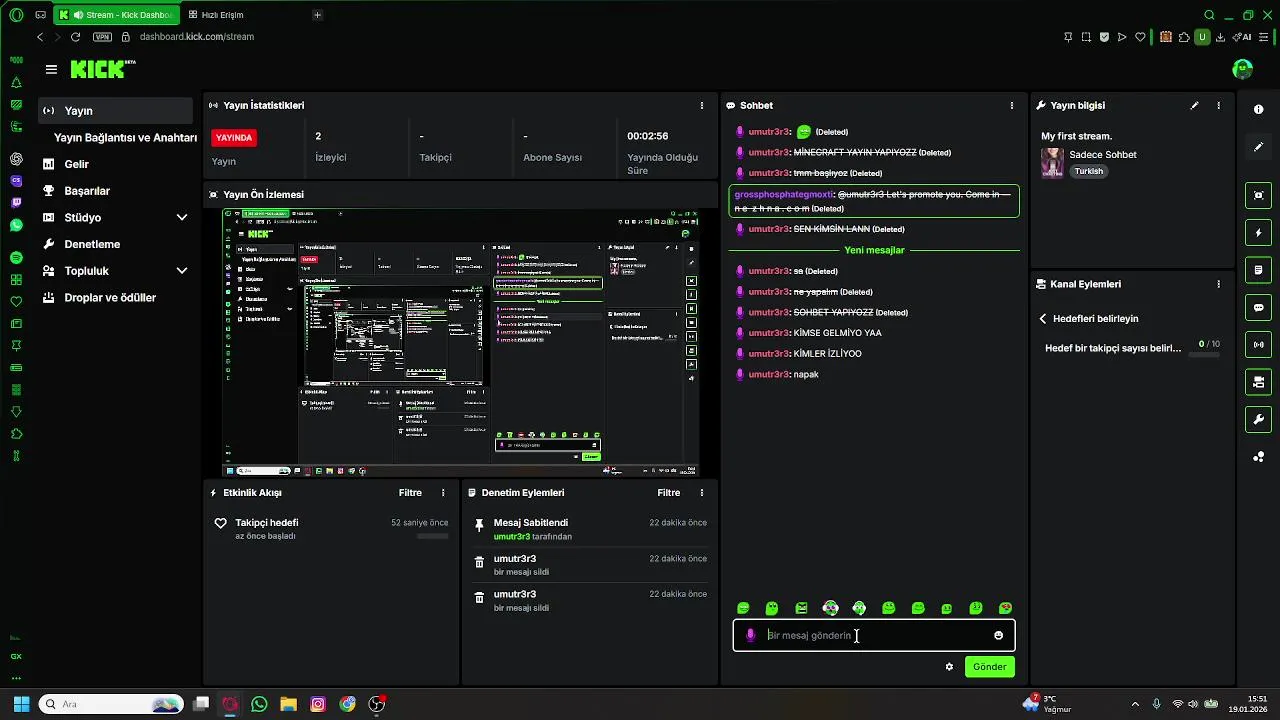Click the weather widget in taskbar
Viewport: 1280px width, 720px height.
[1046, 704]
